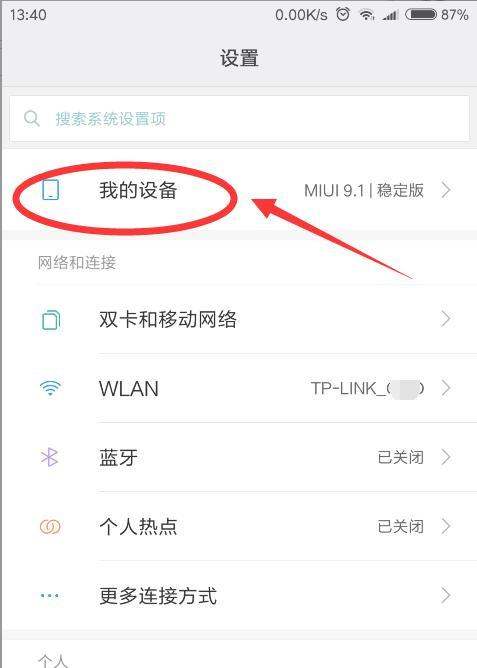The width and height of the screenshot is (477, 668).
Task: Expand the 双卡和移动网络 chevron
Action: coord(446,319)
